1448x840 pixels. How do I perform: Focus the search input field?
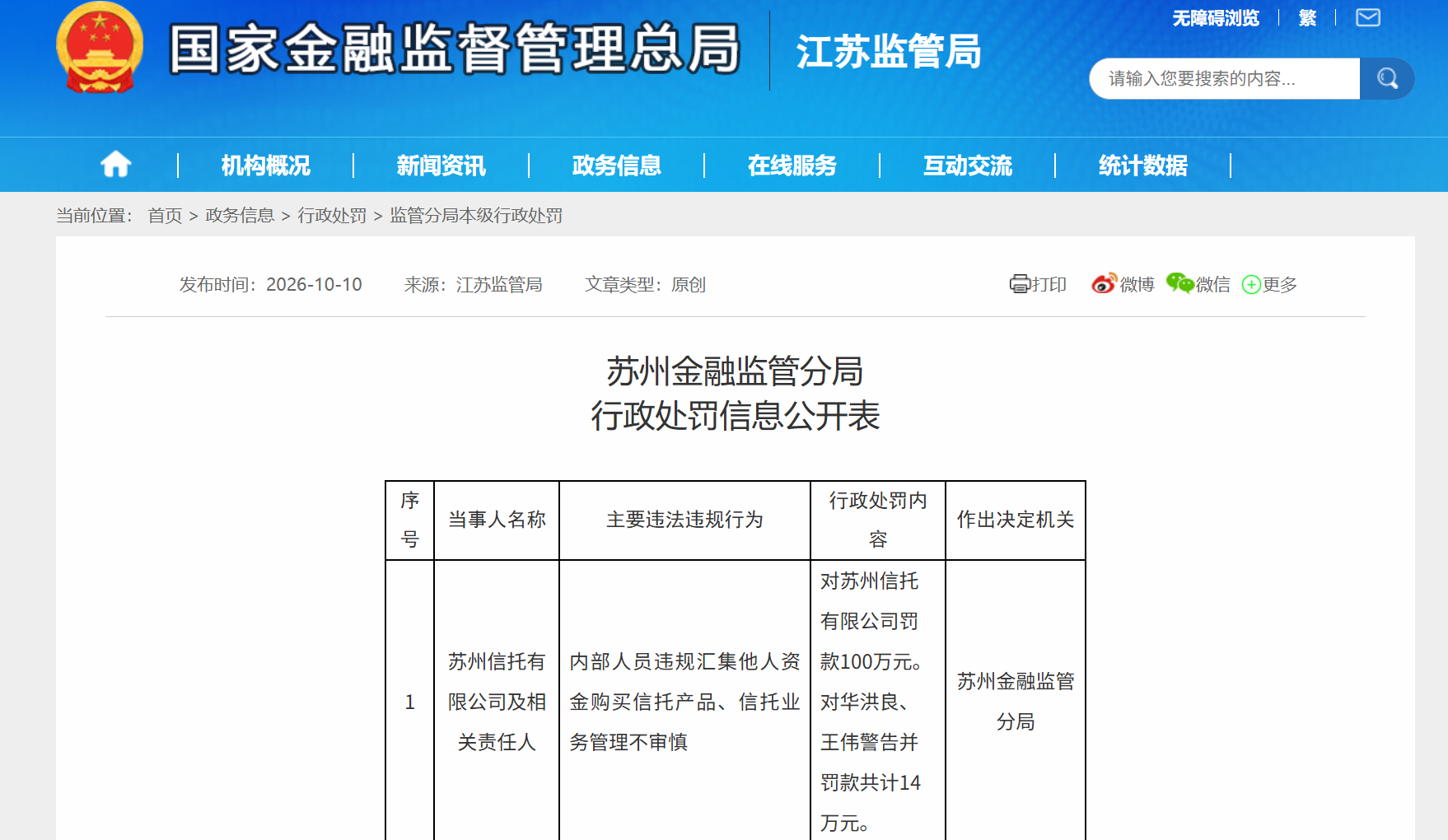[x=1224, y=79]
